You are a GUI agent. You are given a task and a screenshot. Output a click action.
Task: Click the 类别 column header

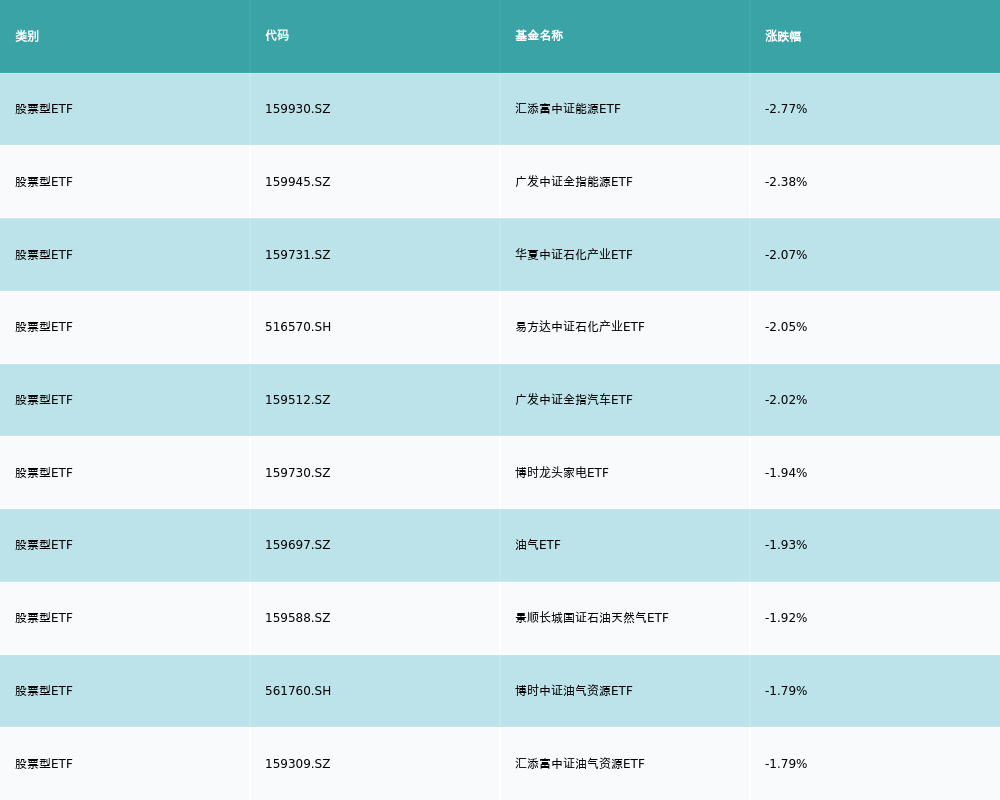click(27, 36)
